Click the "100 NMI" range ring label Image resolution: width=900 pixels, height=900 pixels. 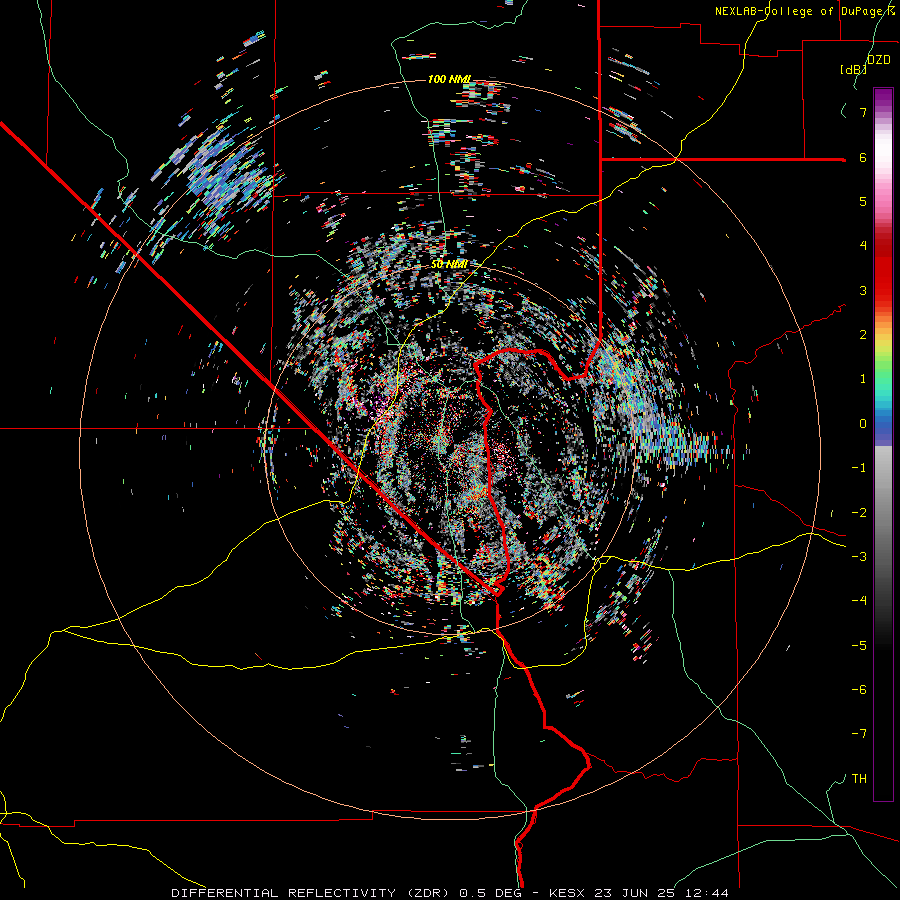tap(449, 79)
